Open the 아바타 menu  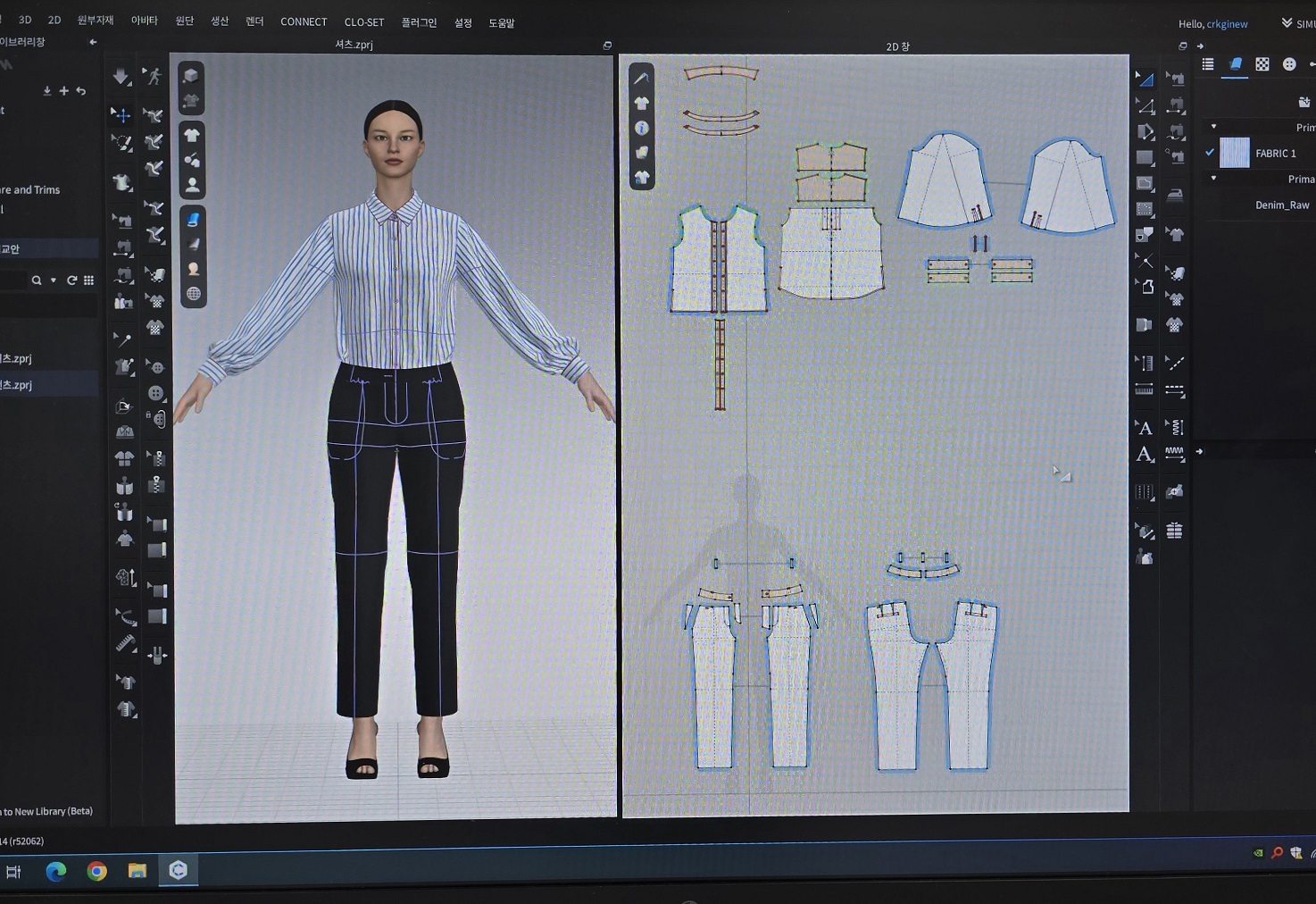pos(144,21)
